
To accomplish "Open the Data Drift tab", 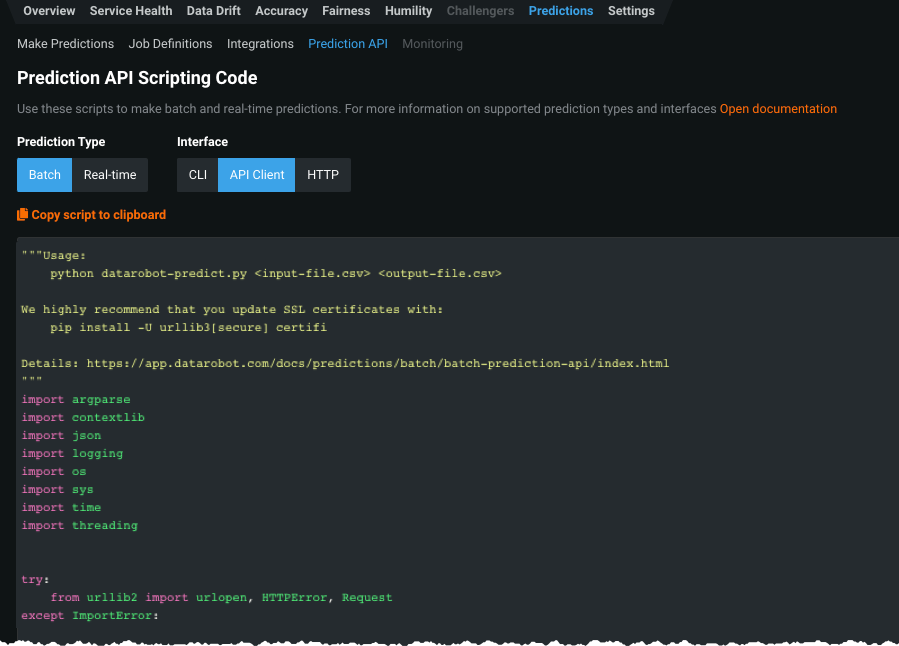I will click(214, 11).
